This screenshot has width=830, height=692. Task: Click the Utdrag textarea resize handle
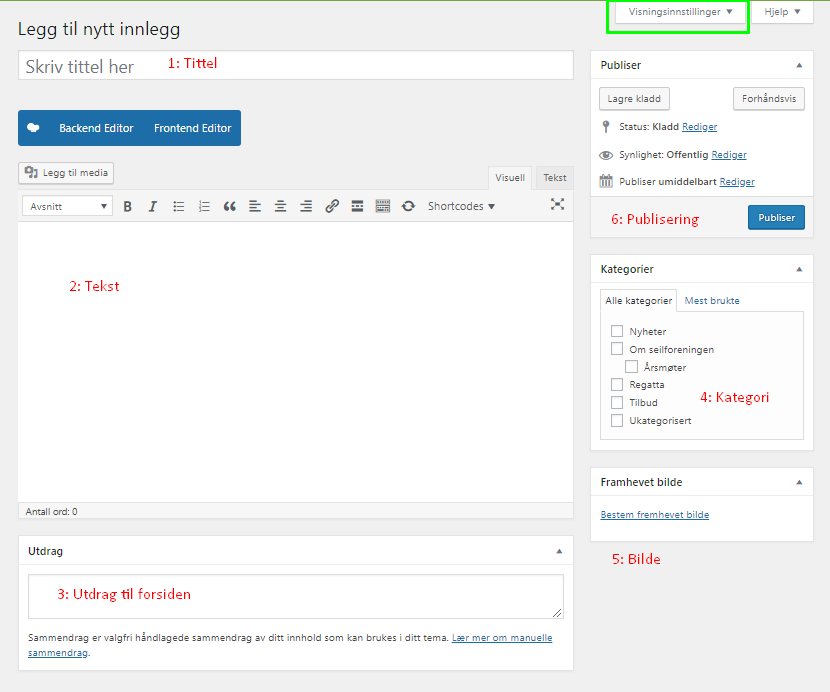pos(557,613)
